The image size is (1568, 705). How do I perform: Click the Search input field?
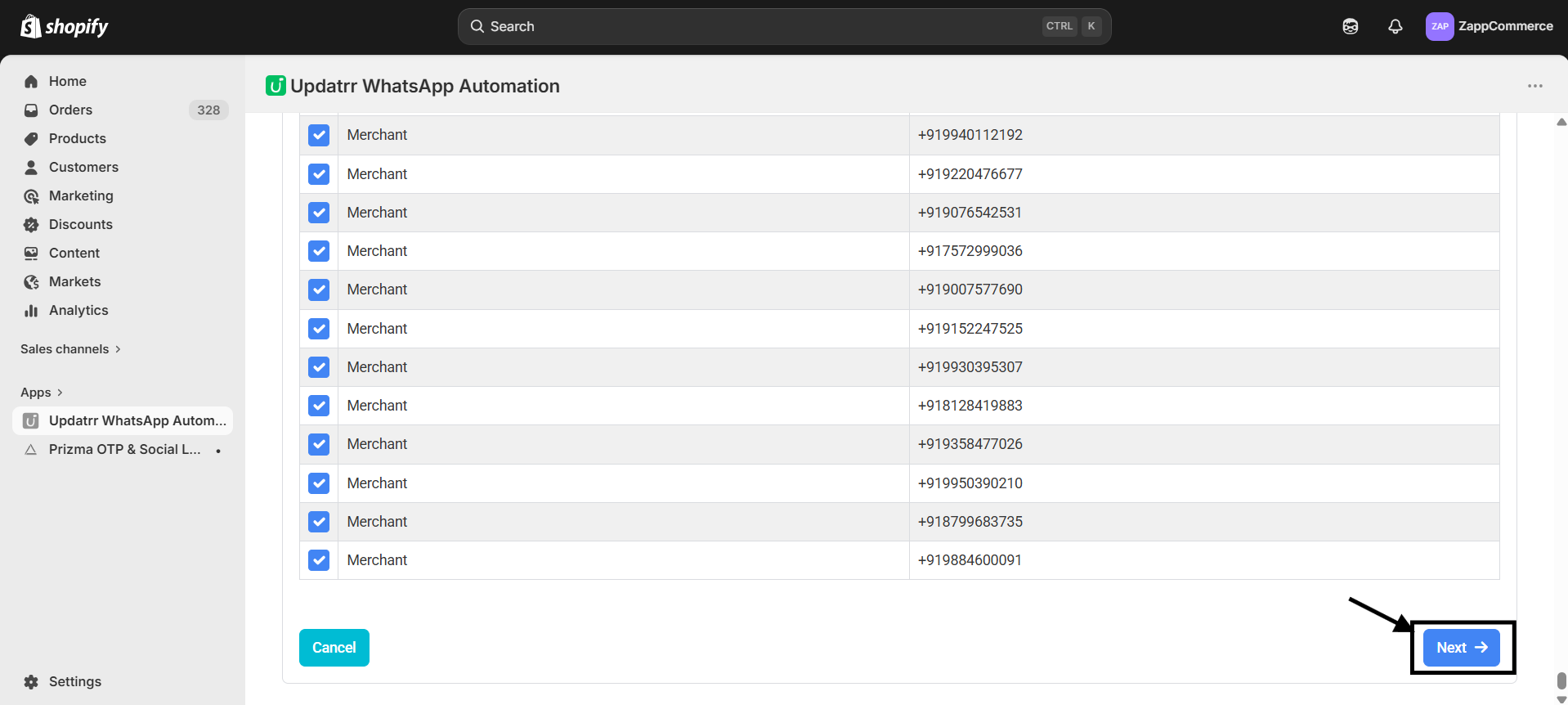[x=760, y=26]
